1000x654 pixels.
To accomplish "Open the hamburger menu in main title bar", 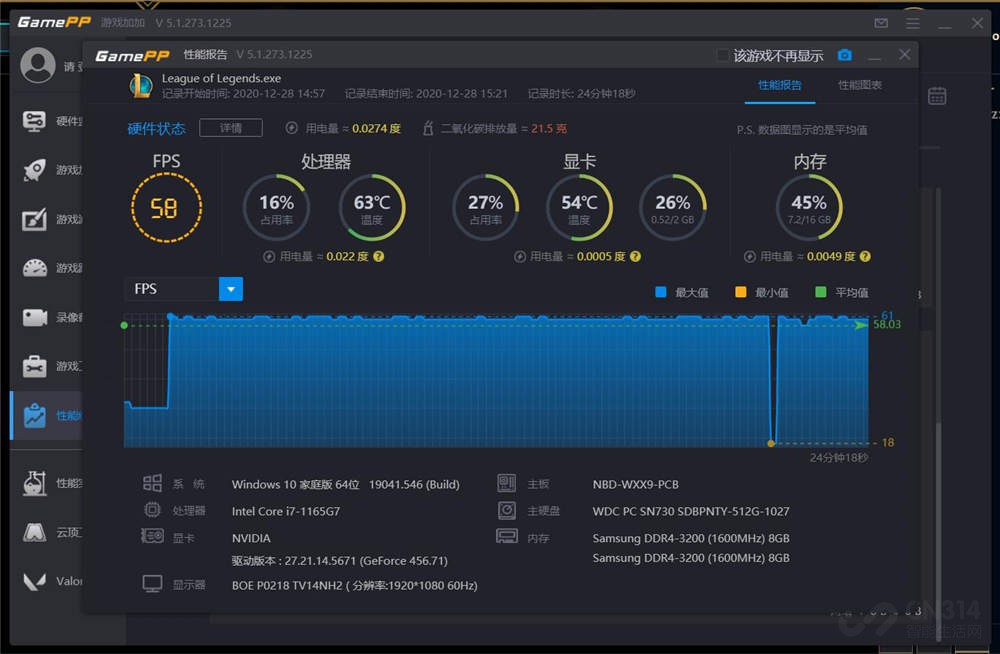I will click(913, 23).
